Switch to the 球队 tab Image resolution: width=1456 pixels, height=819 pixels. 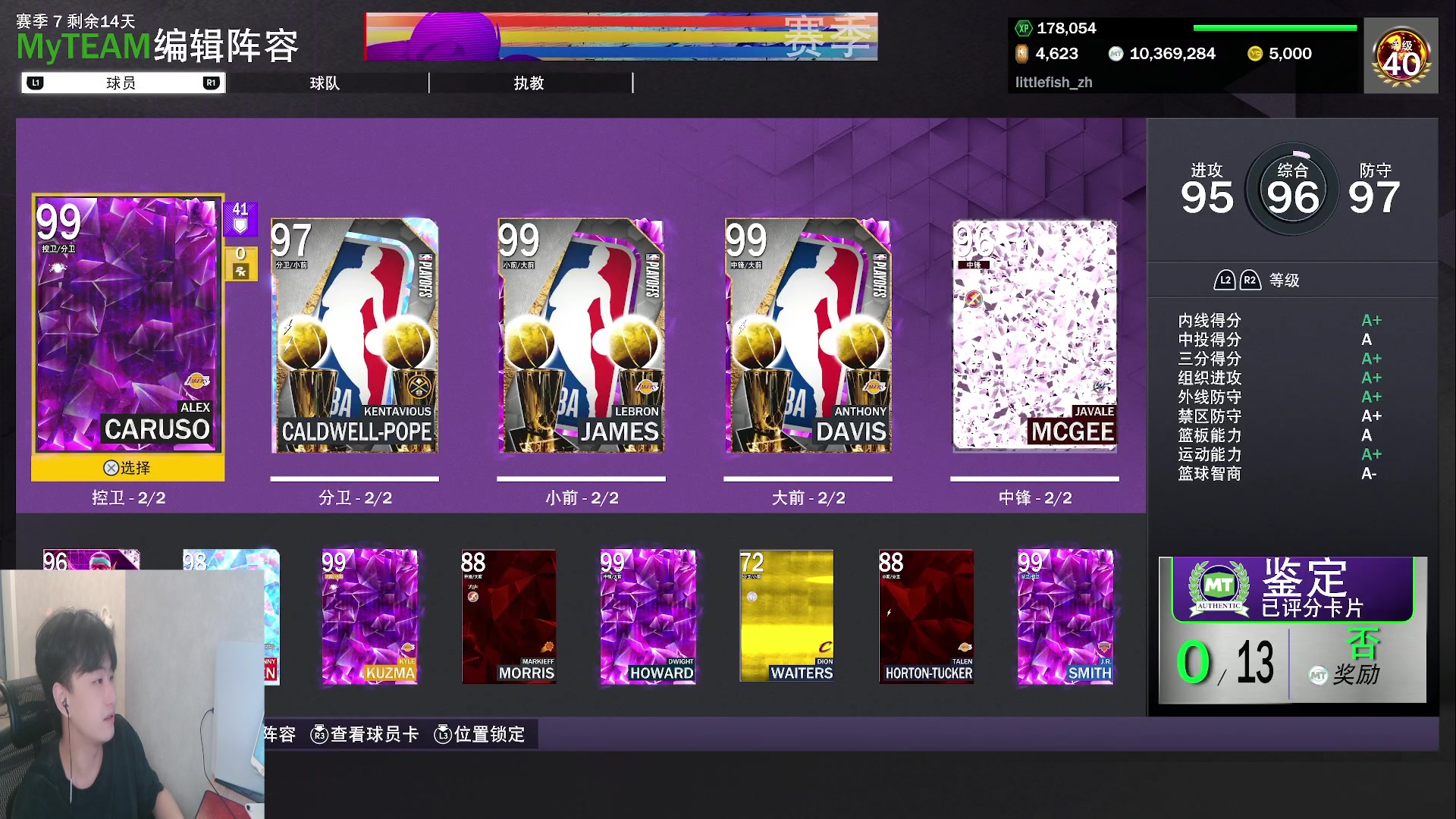coord(325,83)
